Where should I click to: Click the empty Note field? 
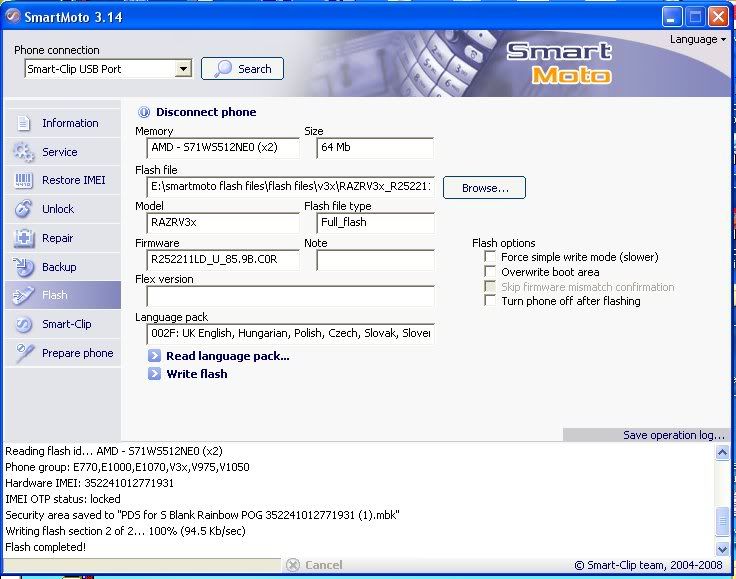click(x=375, y=260)
